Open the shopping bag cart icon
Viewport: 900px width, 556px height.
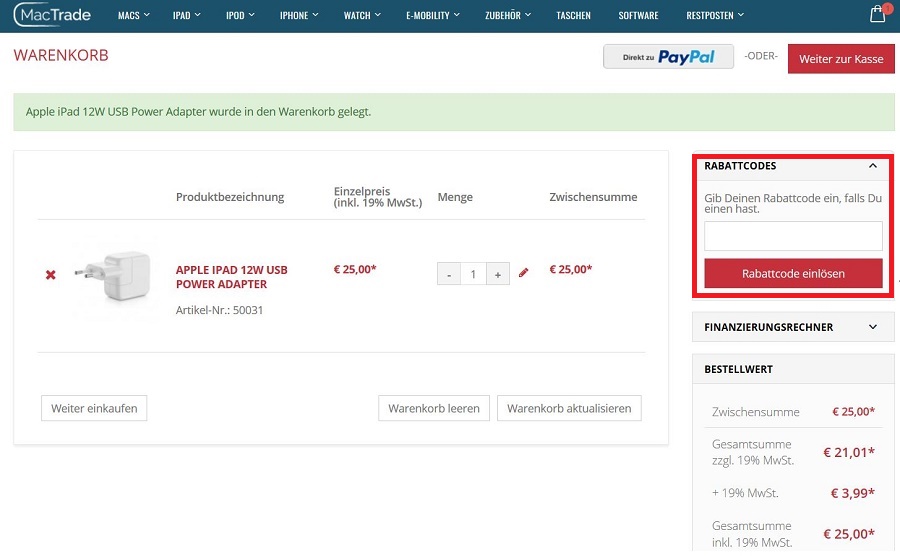click(x=878, y=14)
